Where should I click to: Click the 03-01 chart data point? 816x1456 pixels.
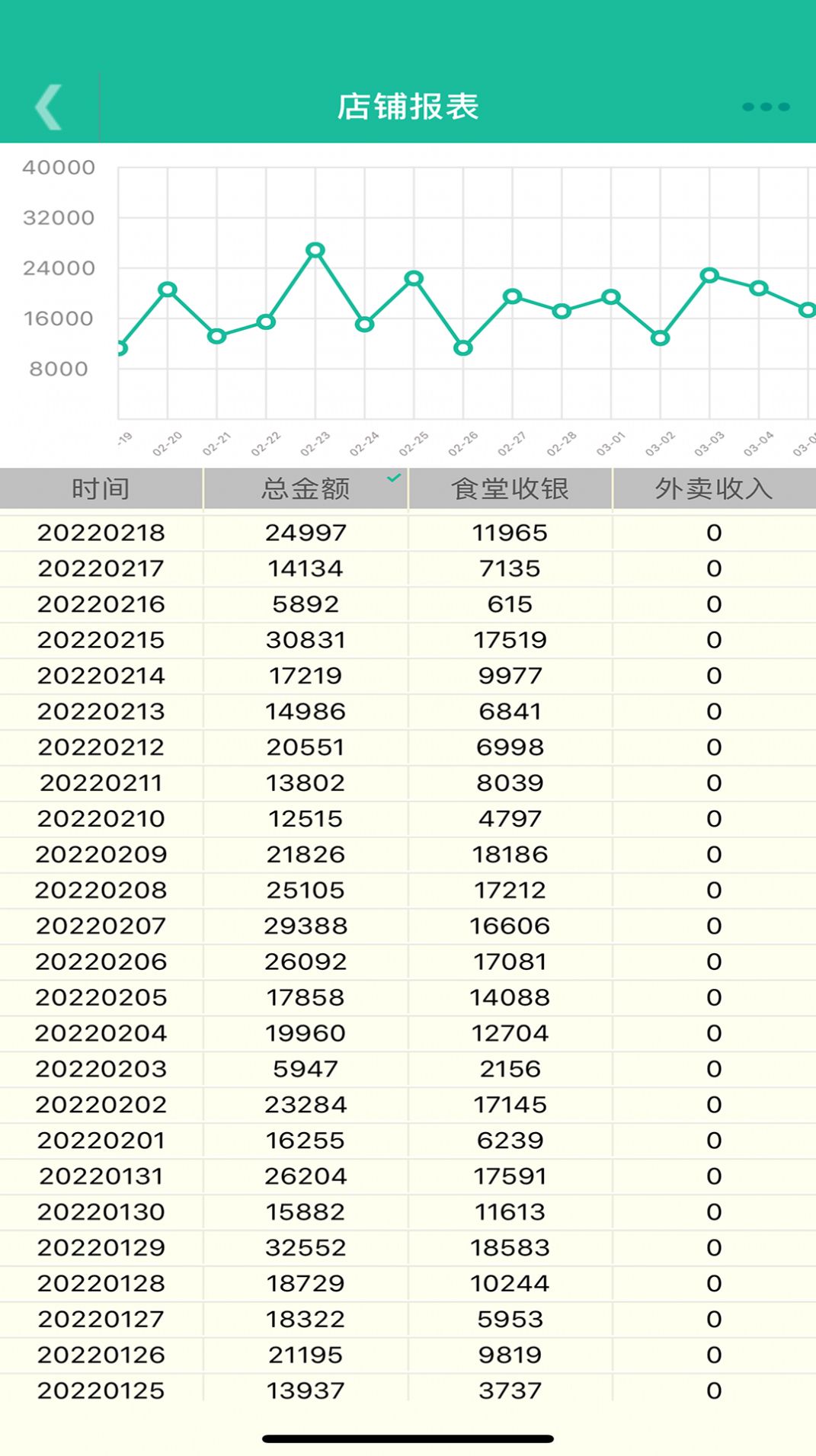pyautogui.click(x=611, y=297)
